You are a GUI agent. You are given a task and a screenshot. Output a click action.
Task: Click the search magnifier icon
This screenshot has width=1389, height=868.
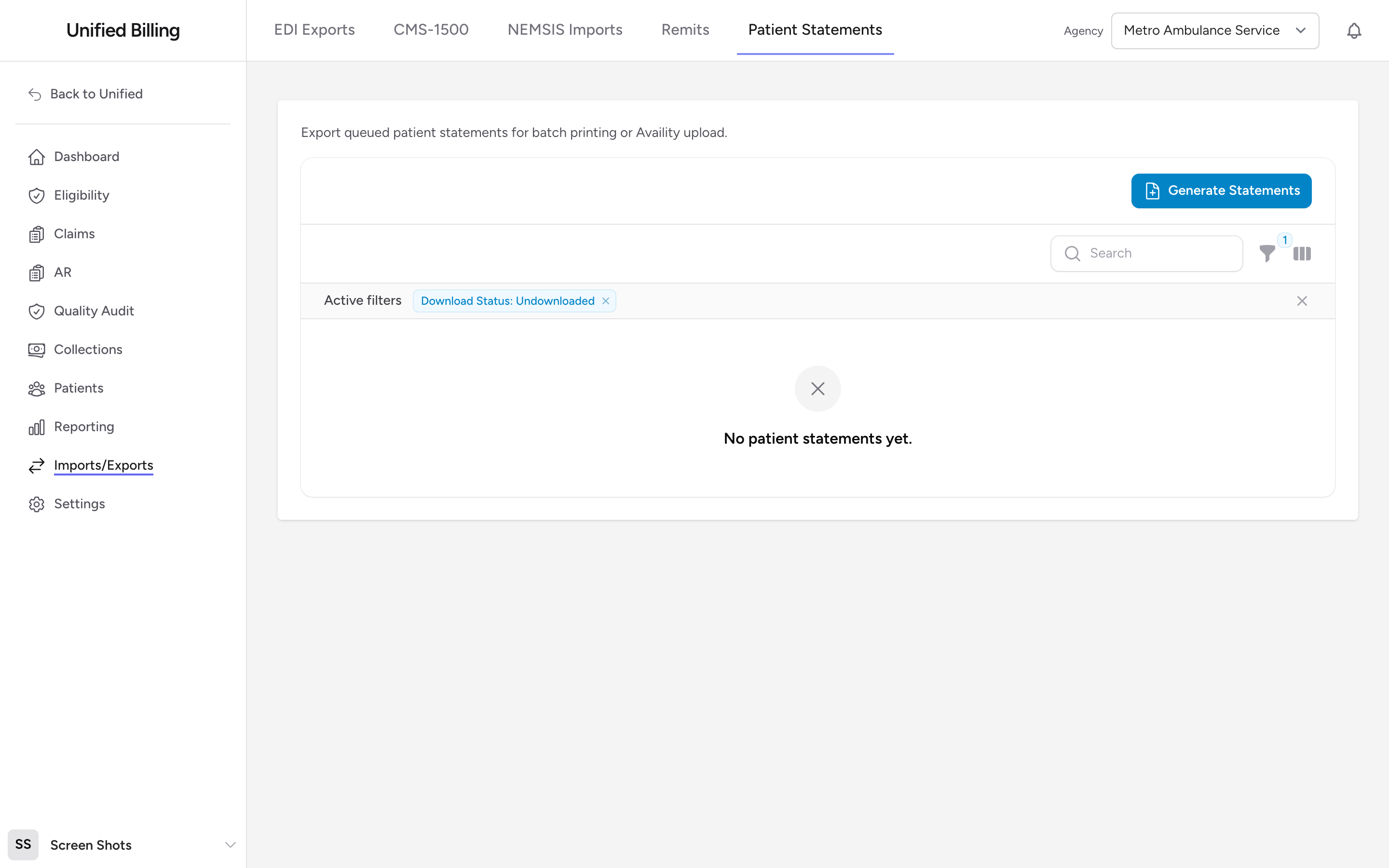(x=1072, y=253)
